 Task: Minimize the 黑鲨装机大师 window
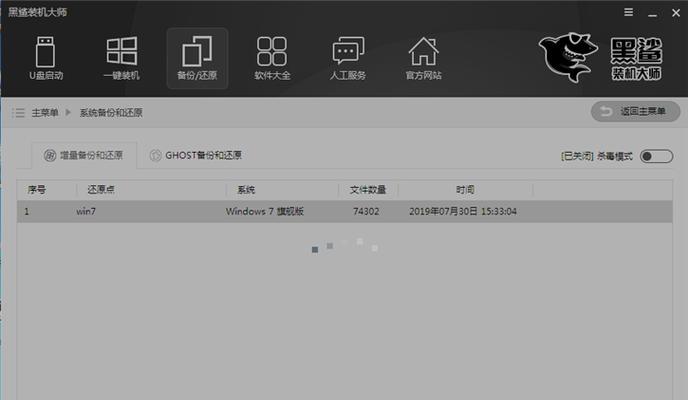(652, 13)
